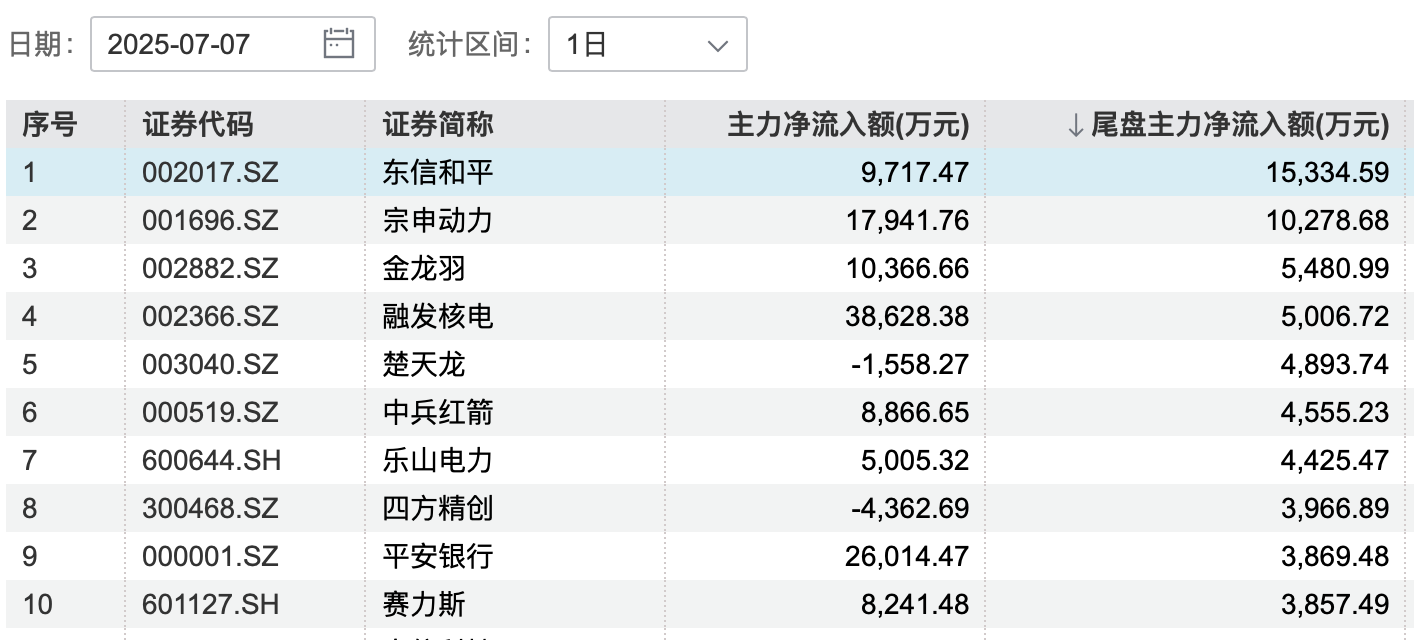Toggle sort on 尾盘主力净流入额(万元) header

click(x=1228, y=125)
